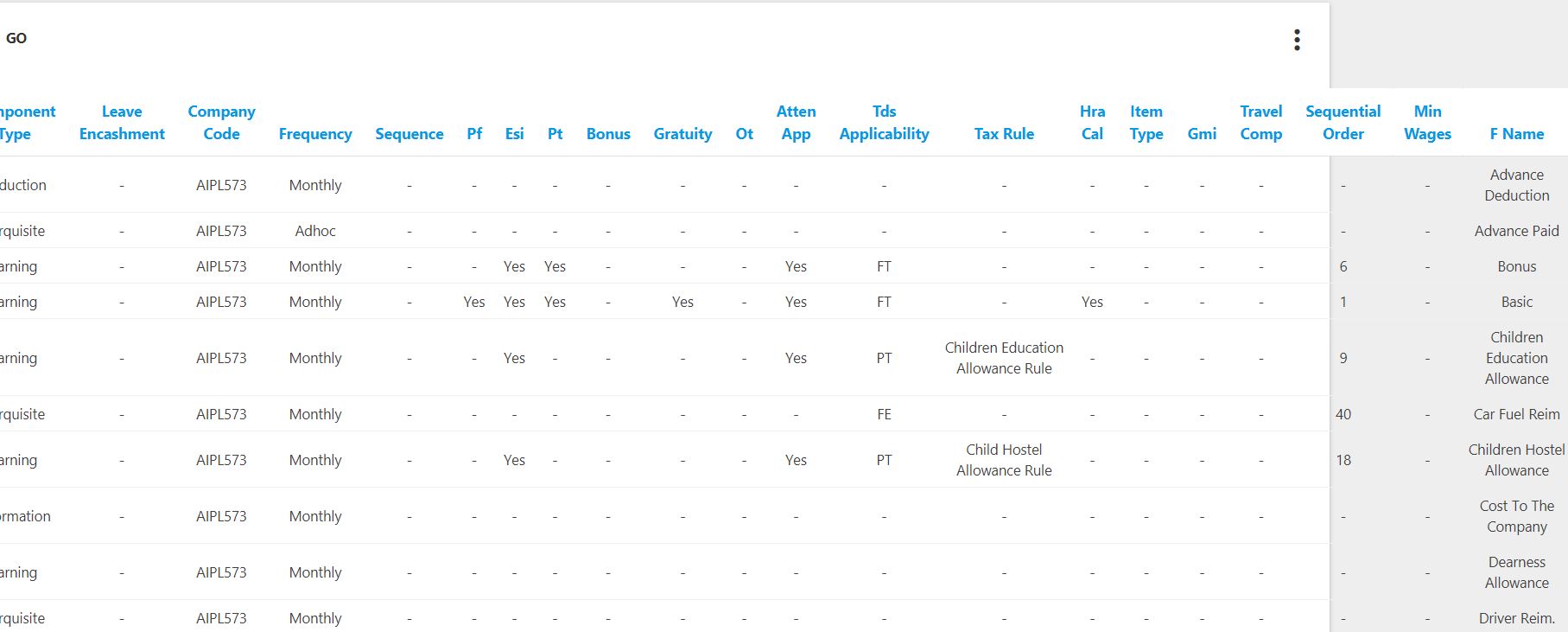Sort by Tds Applicability column header

884,123
